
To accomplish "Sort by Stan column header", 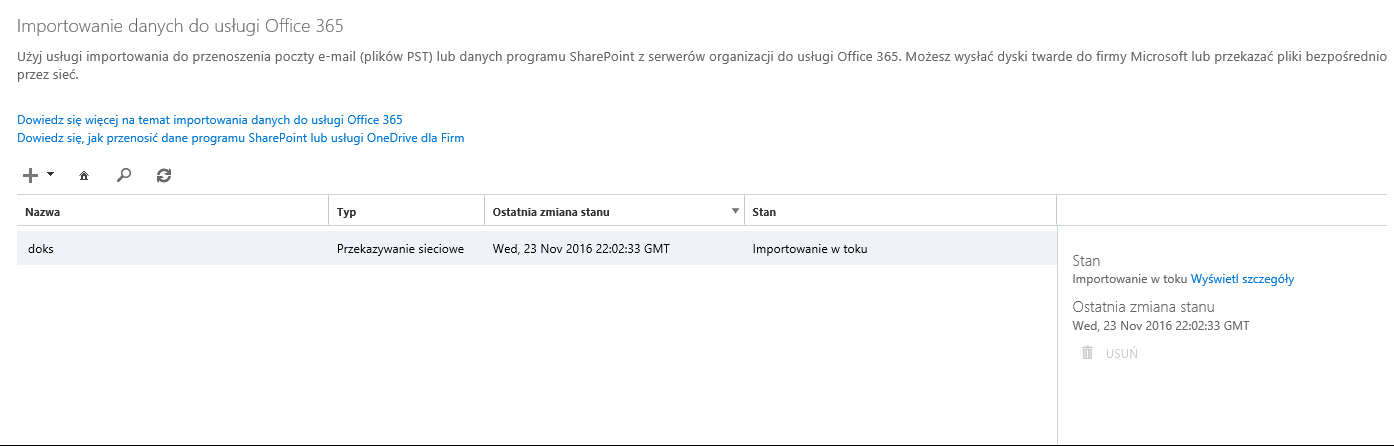I will pyautogui.click(x=900, y=212).
